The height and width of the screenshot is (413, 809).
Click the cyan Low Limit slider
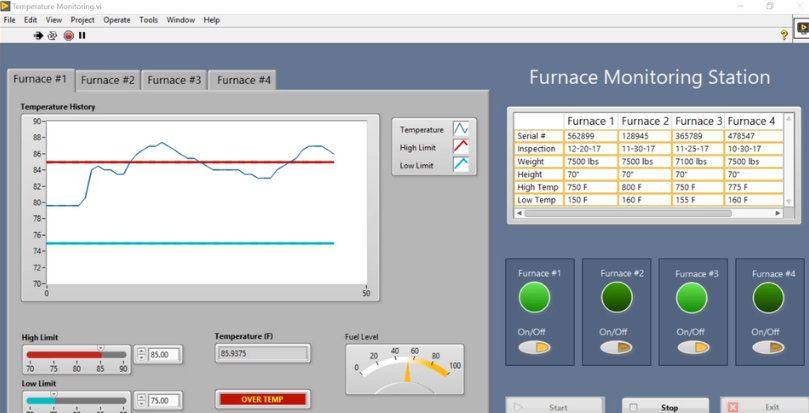tap(76, 401)
